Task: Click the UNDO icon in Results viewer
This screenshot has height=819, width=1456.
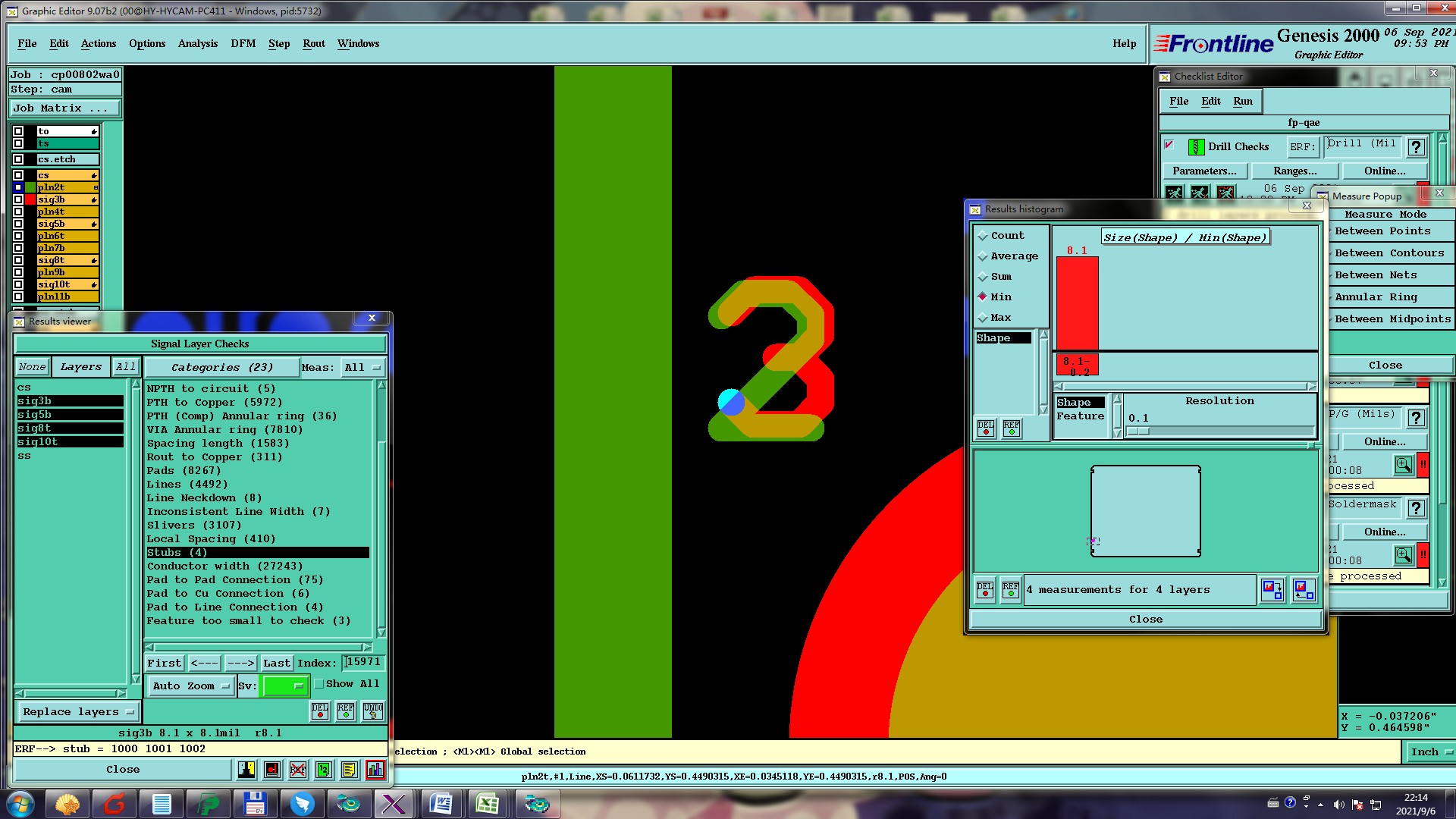Action: [x=372, y=711]
